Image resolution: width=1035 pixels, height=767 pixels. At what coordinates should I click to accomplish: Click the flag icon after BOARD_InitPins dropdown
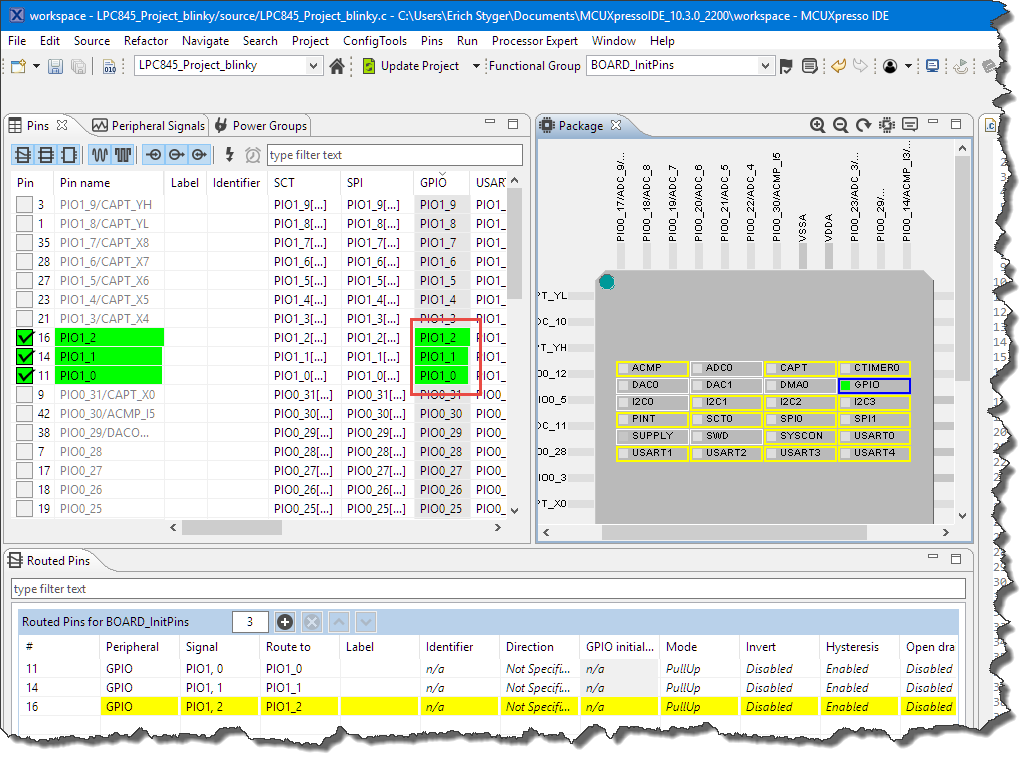(786, 66)
